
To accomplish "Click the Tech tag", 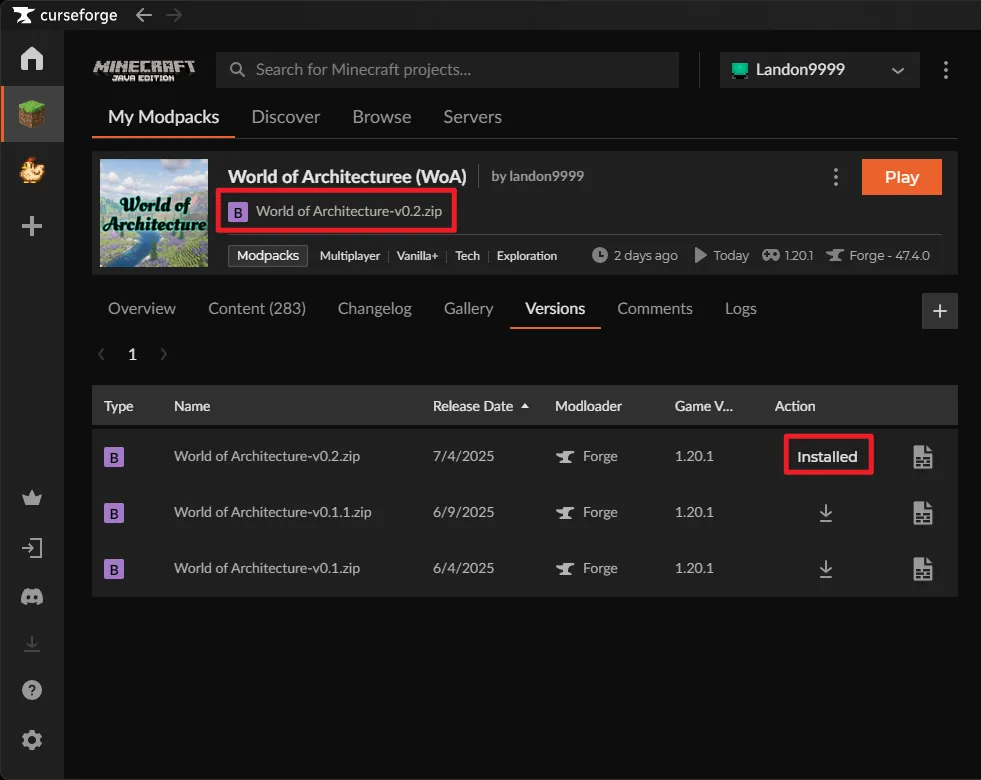I will point(467,256).
